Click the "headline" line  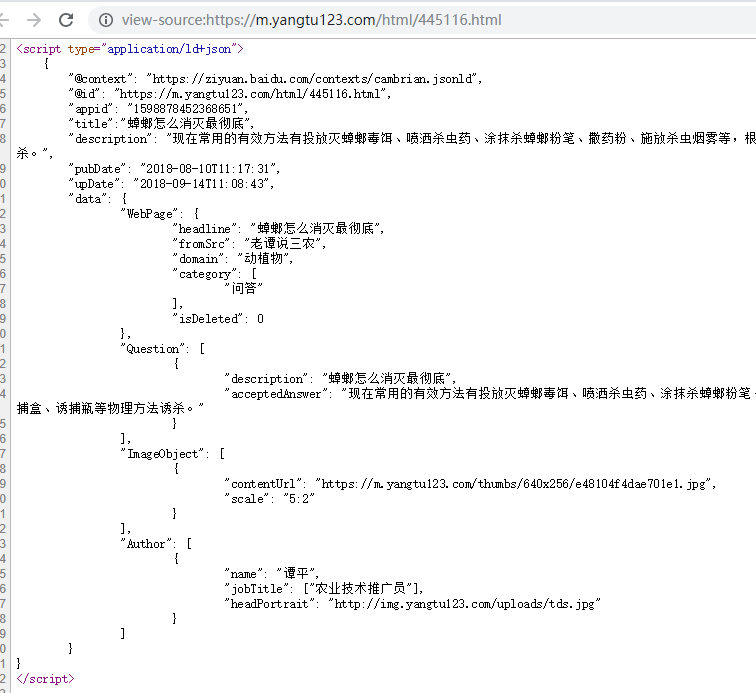point(278,229)
